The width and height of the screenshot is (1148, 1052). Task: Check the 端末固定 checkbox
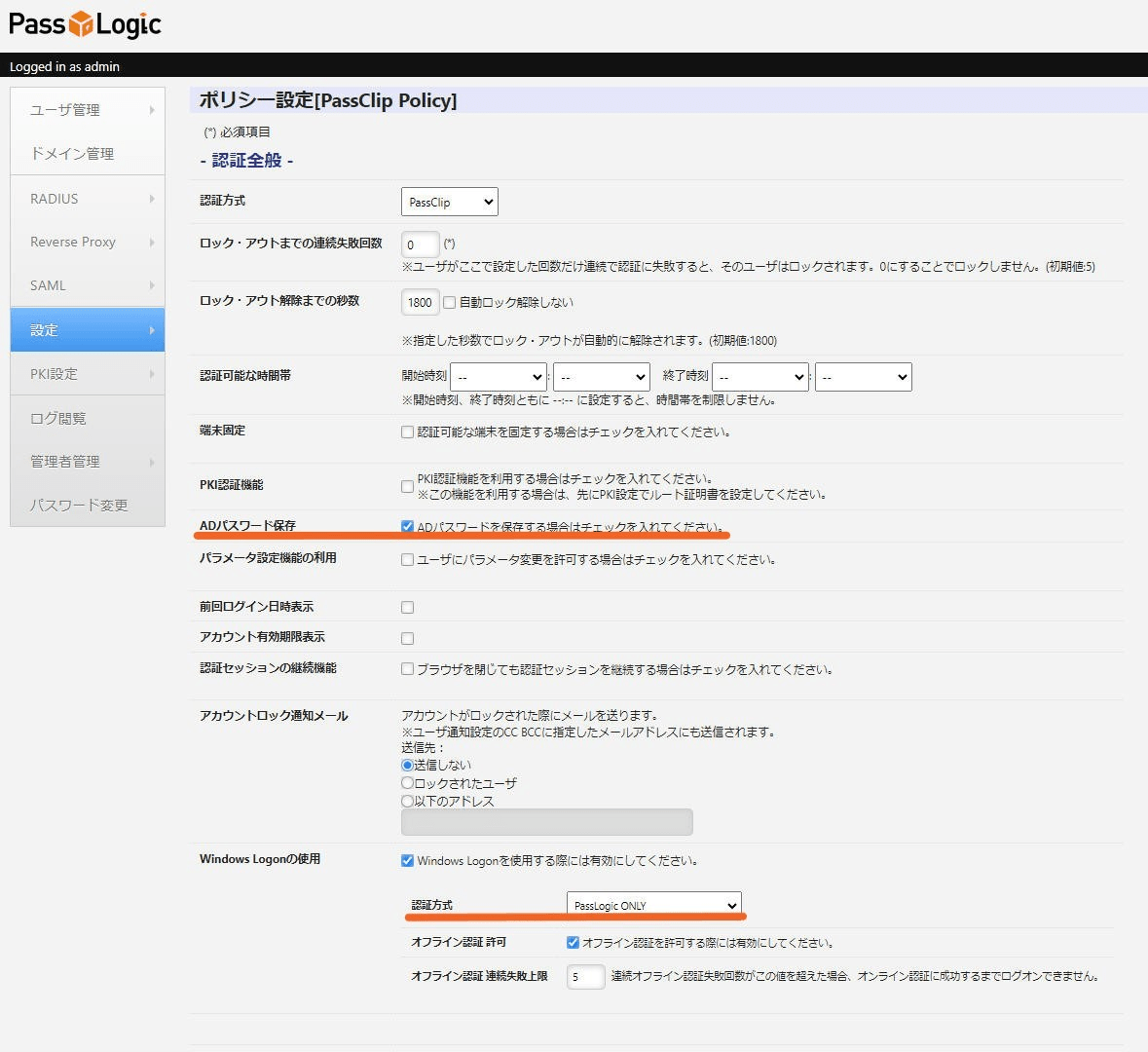(408, 432)
